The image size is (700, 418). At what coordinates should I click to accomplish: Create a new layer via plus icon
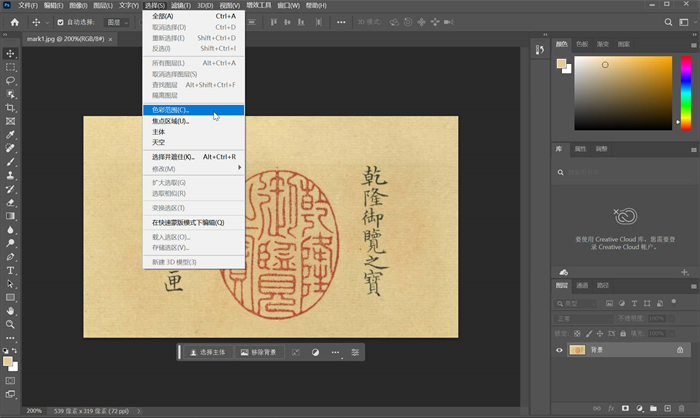(667, 408)
